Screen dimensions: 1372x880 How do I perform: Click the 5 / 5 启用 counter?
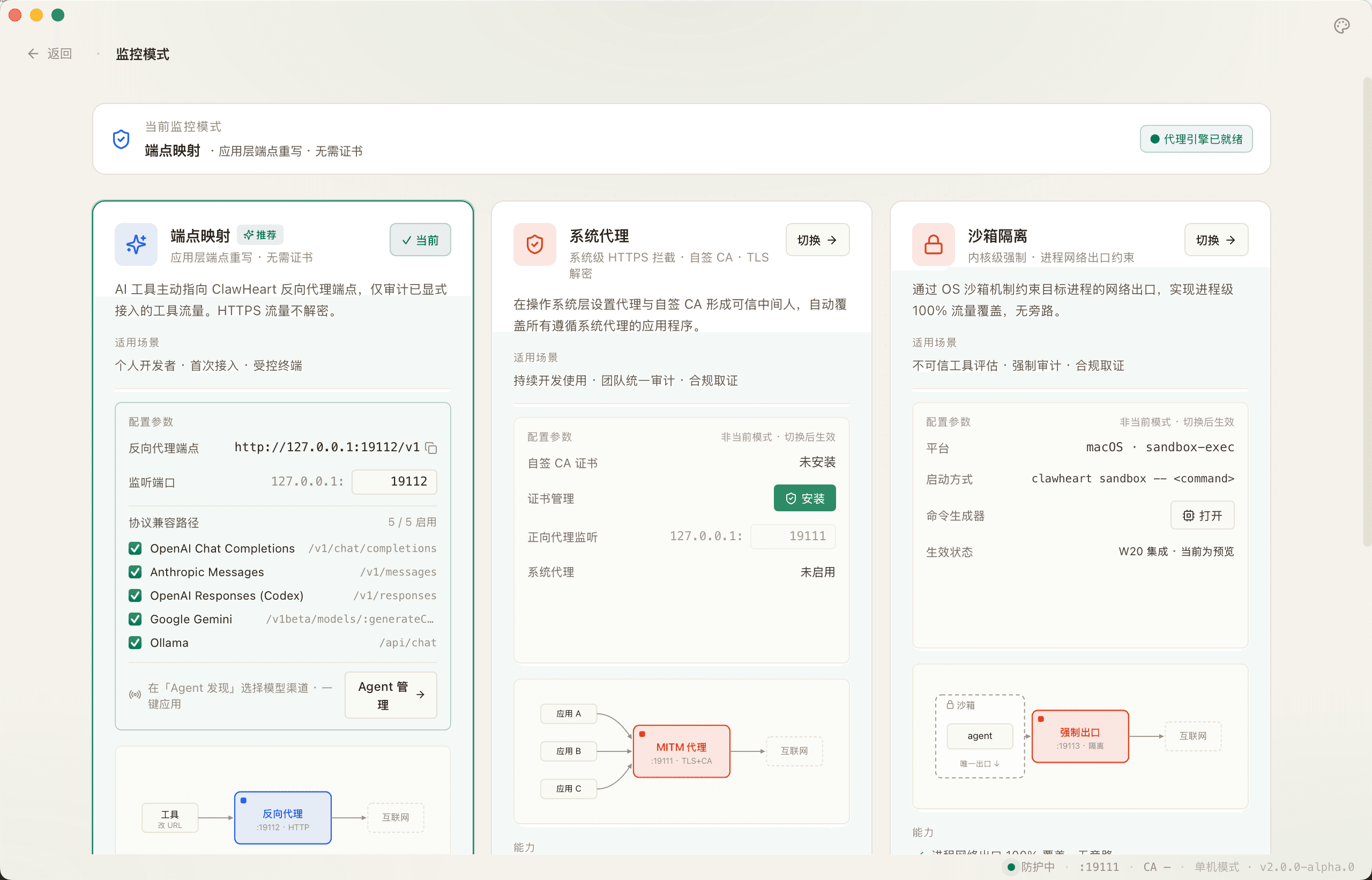click(412, 523)
